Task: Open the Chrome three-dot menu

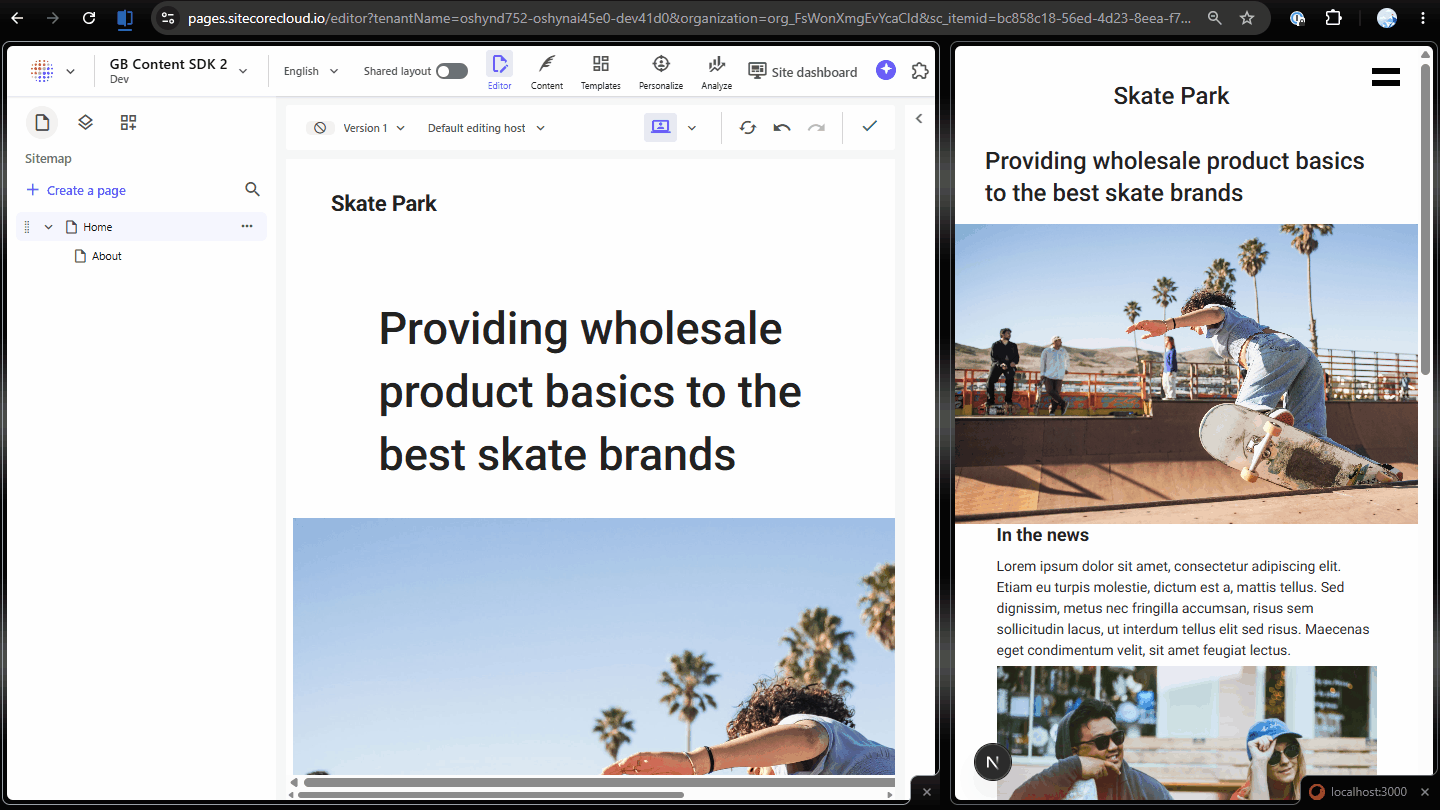Action: (1422, 18)
